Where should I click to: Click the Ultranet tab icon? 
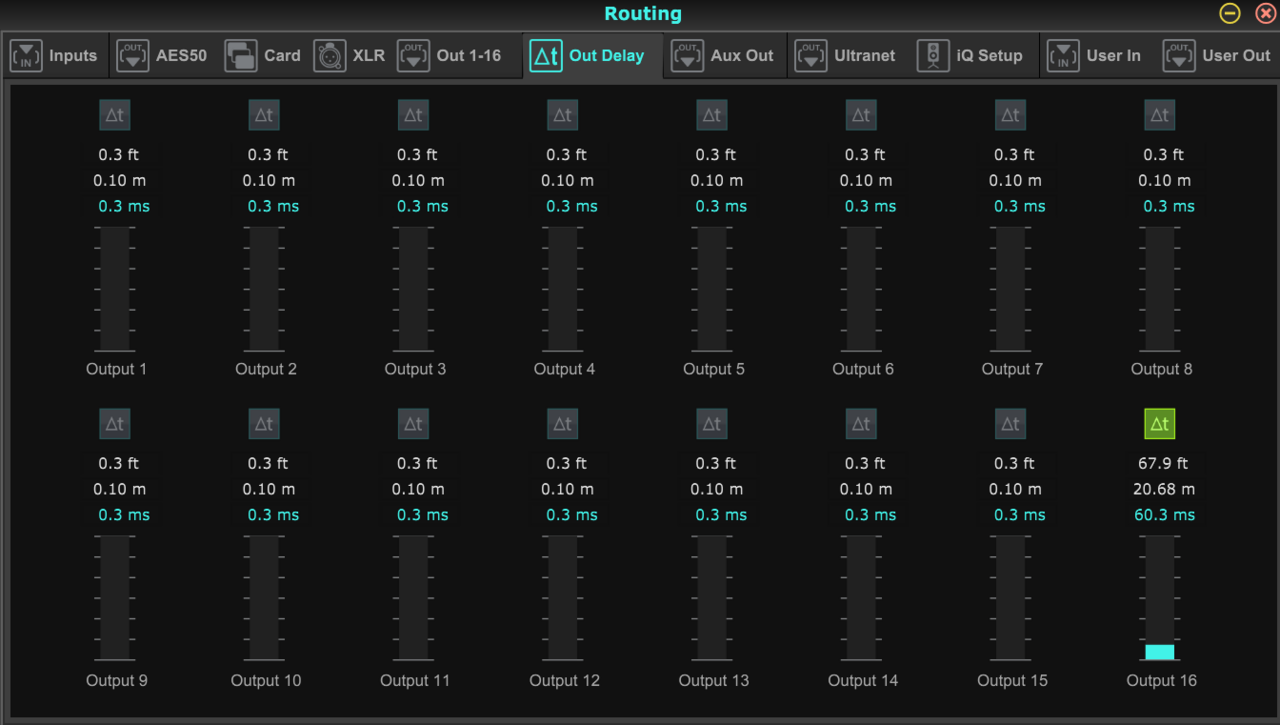(x=811, y=56)
